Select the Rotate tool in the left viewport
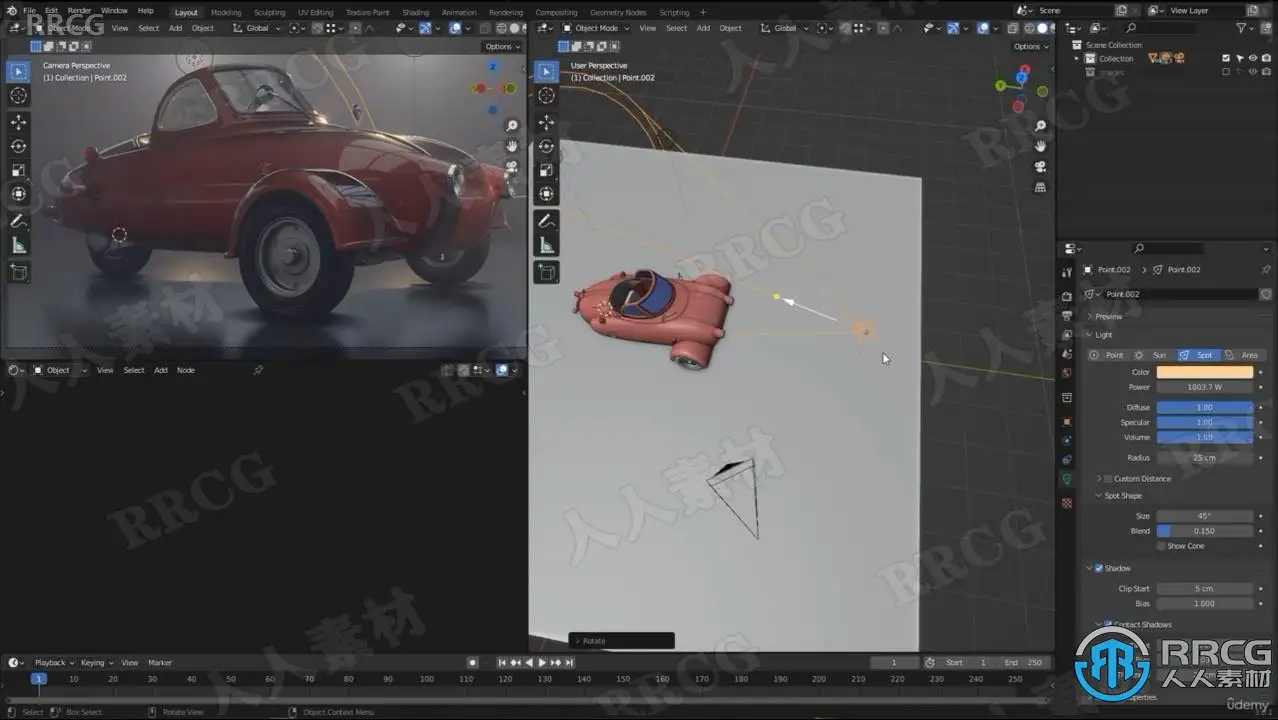Screen dimensions: 1278x720 tap(18, 146)
